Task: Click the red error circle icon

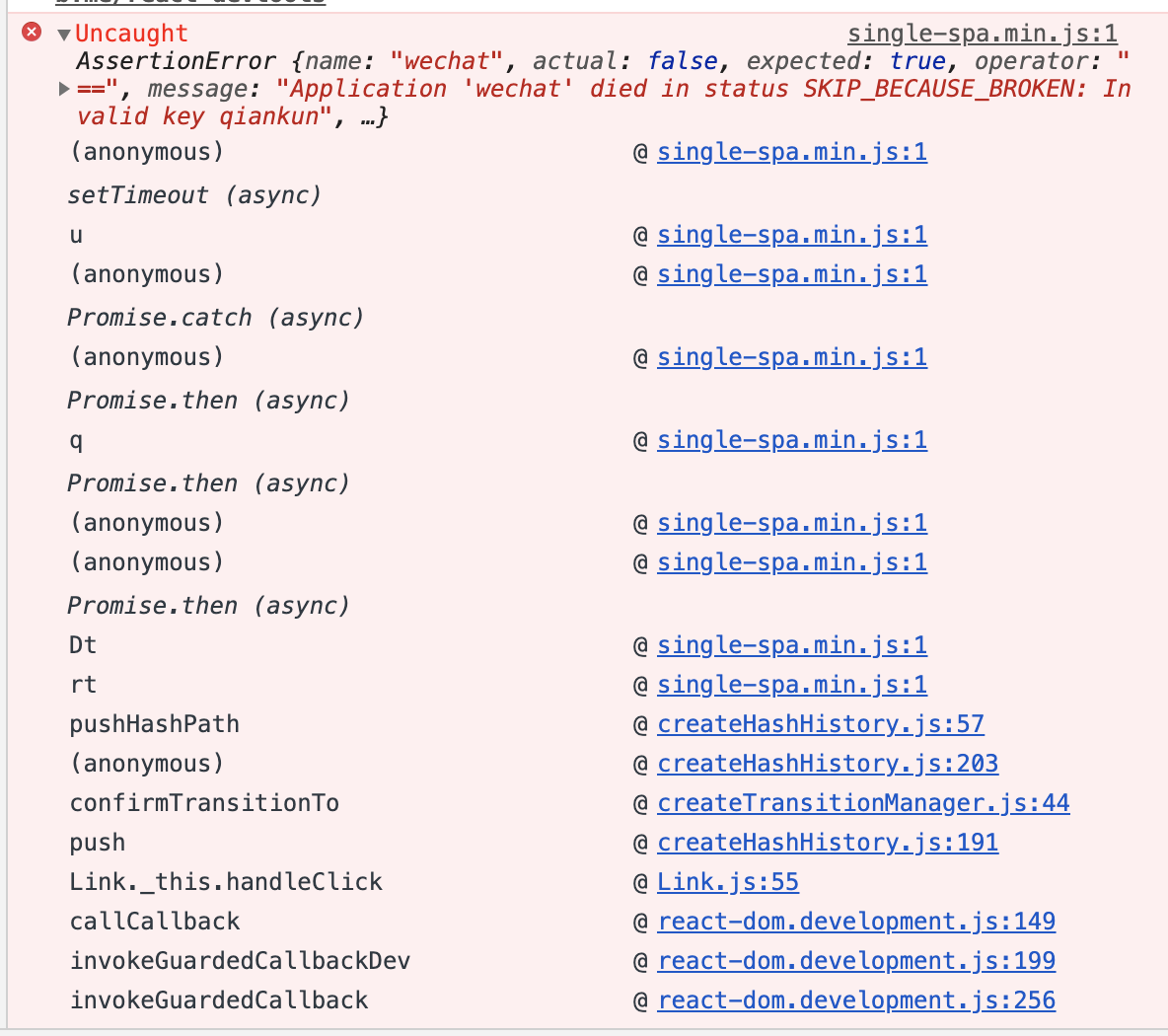Action: [x=31, y=32]
